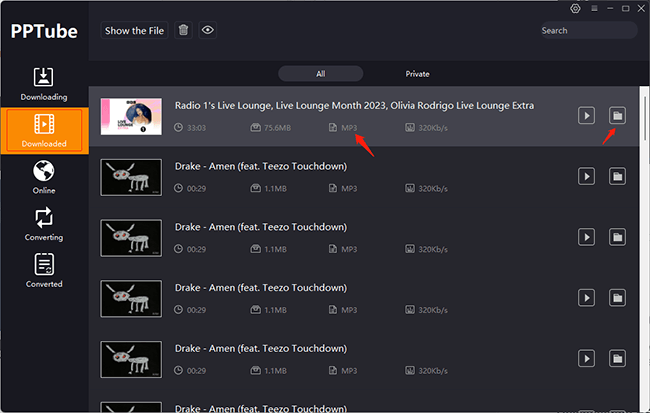Play the first Drake - Amen entry

click(x=586, y=176)
